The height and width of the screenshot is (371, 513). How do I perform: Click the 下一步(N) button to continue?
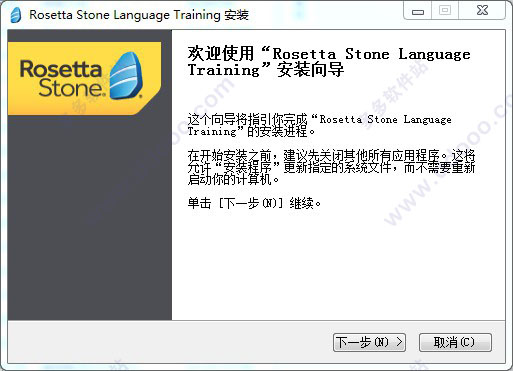pos(369,342)
